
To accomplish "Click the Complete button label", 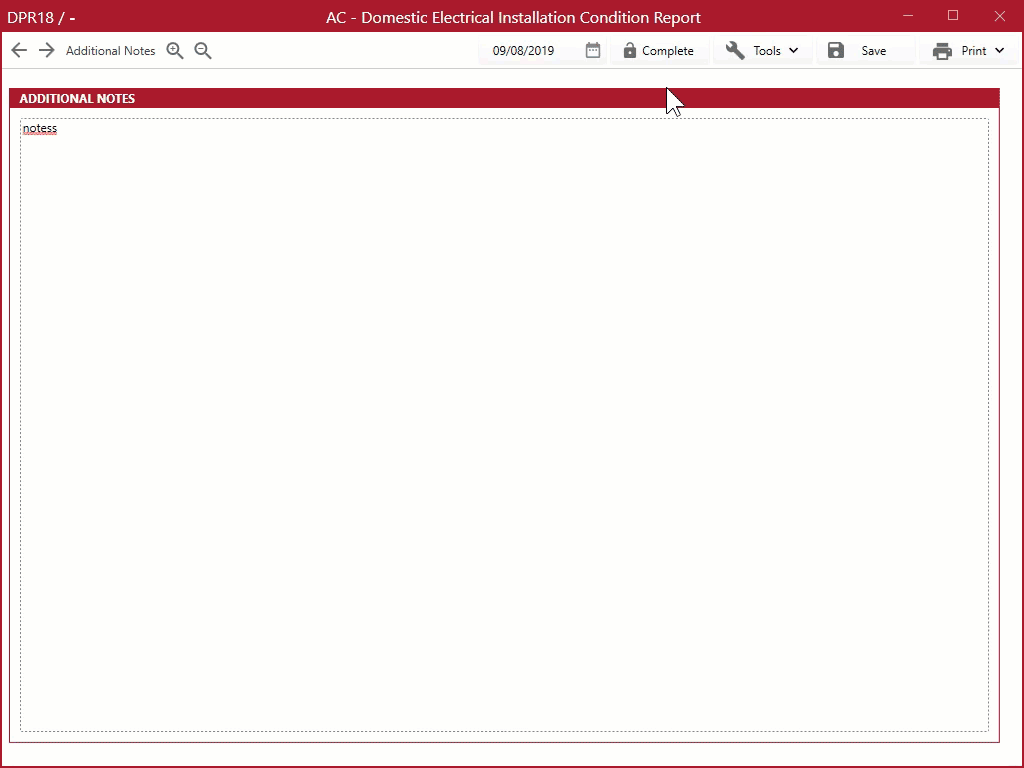I will 667,51.
